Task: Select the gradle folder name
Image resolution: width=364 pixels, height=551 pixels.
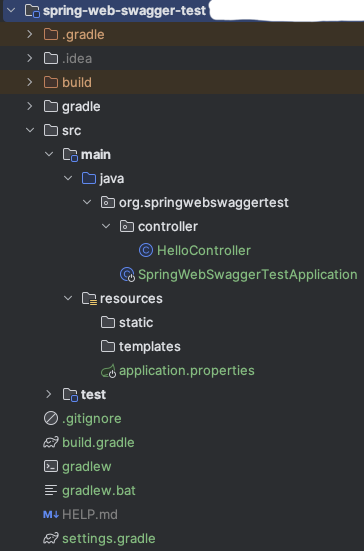Action: pyautogui.click(x=81, y=106)
